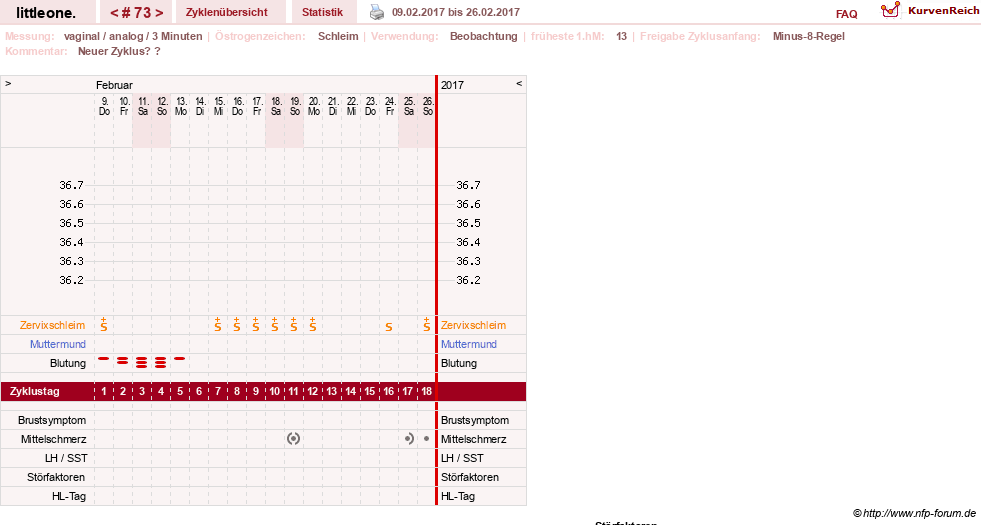Click the vaginal / analog / 3 Minuten value

pyautogui.click(x=133, y=36)
